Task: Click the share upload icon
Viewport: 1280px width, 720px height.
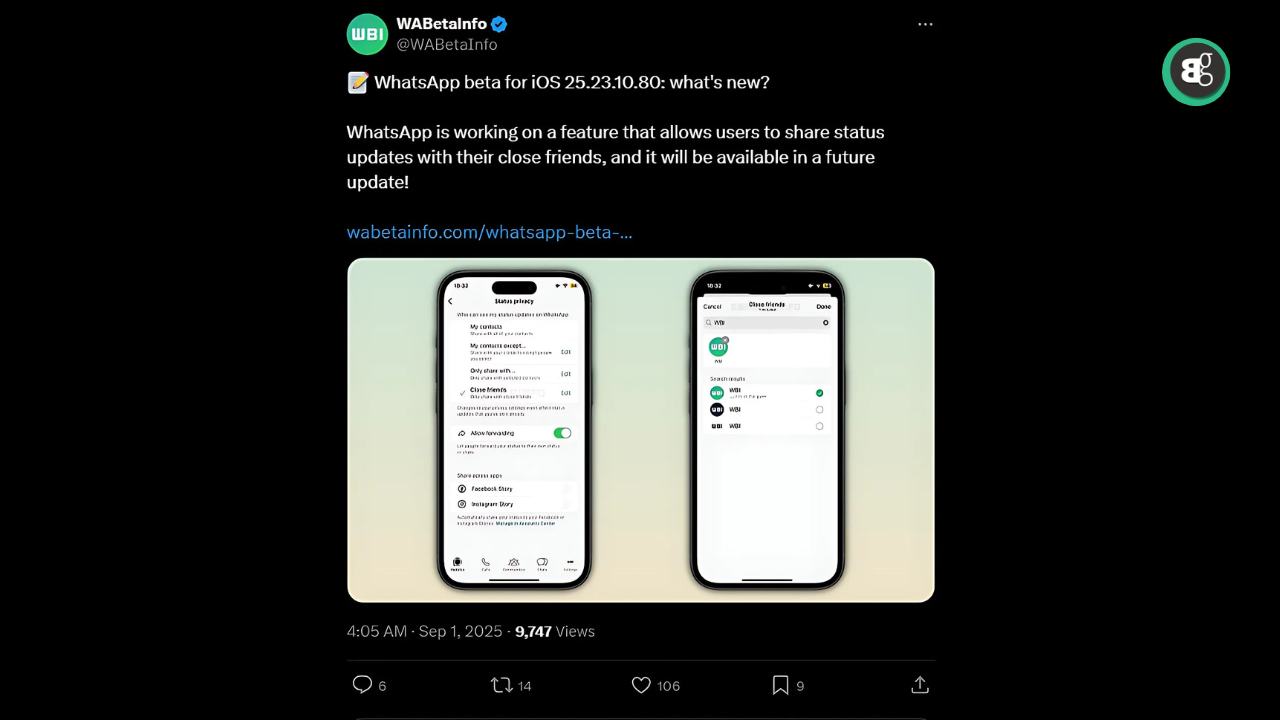Action: tap(920, 685)
